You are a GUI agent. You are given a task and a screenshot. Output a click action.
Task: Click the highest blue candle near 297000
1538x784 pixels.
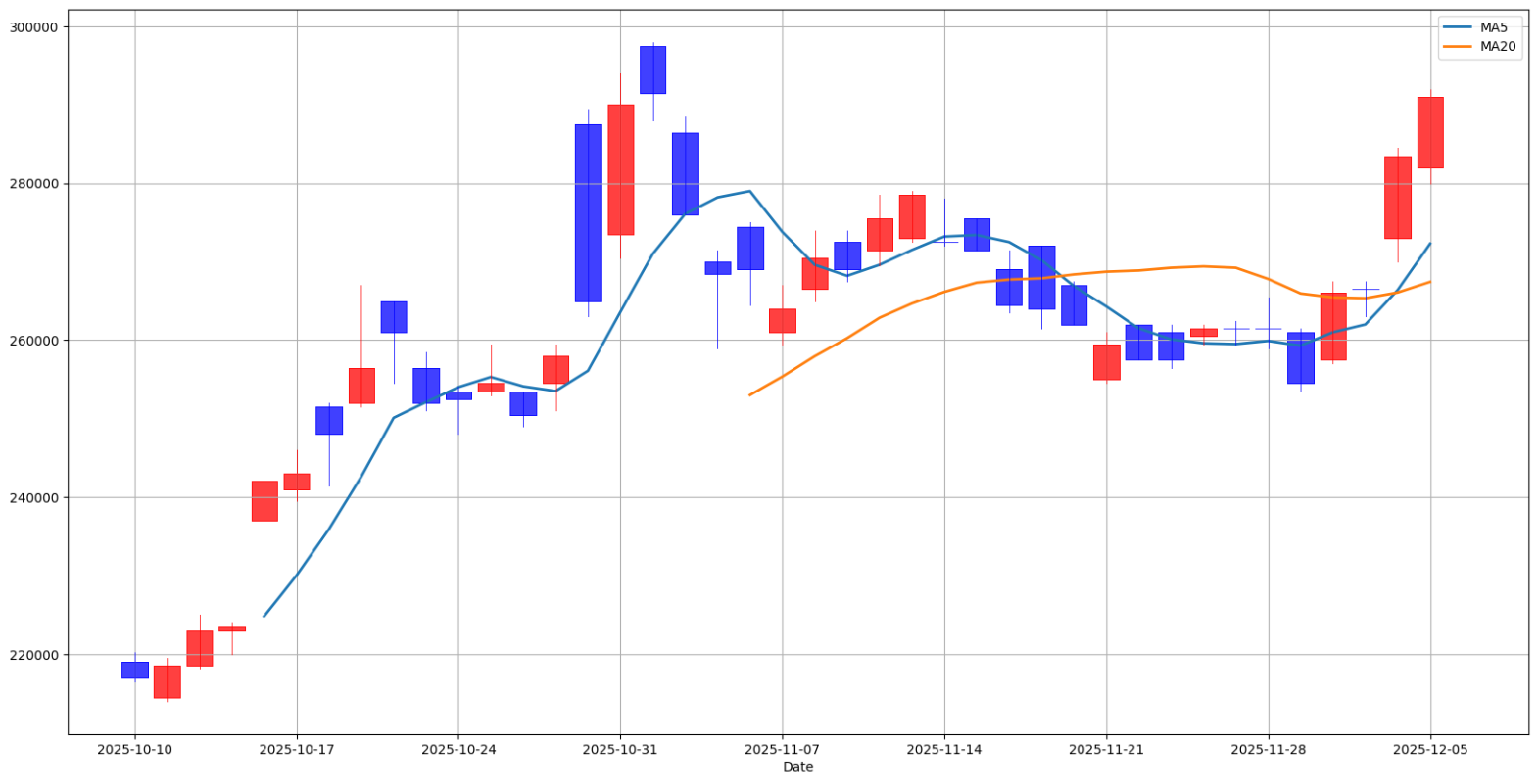point(653,70)
